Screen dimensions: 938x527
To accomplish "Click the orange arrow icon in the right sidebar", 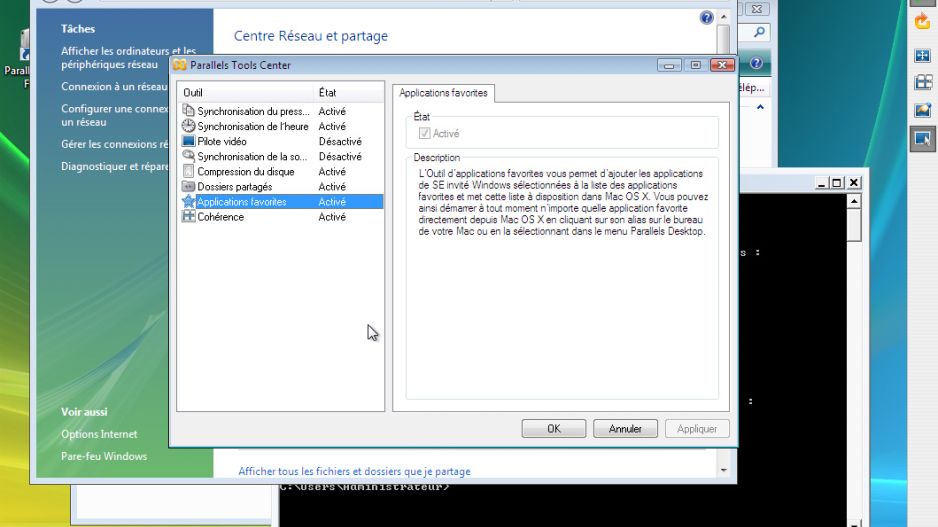I will [x=922, y=23].
